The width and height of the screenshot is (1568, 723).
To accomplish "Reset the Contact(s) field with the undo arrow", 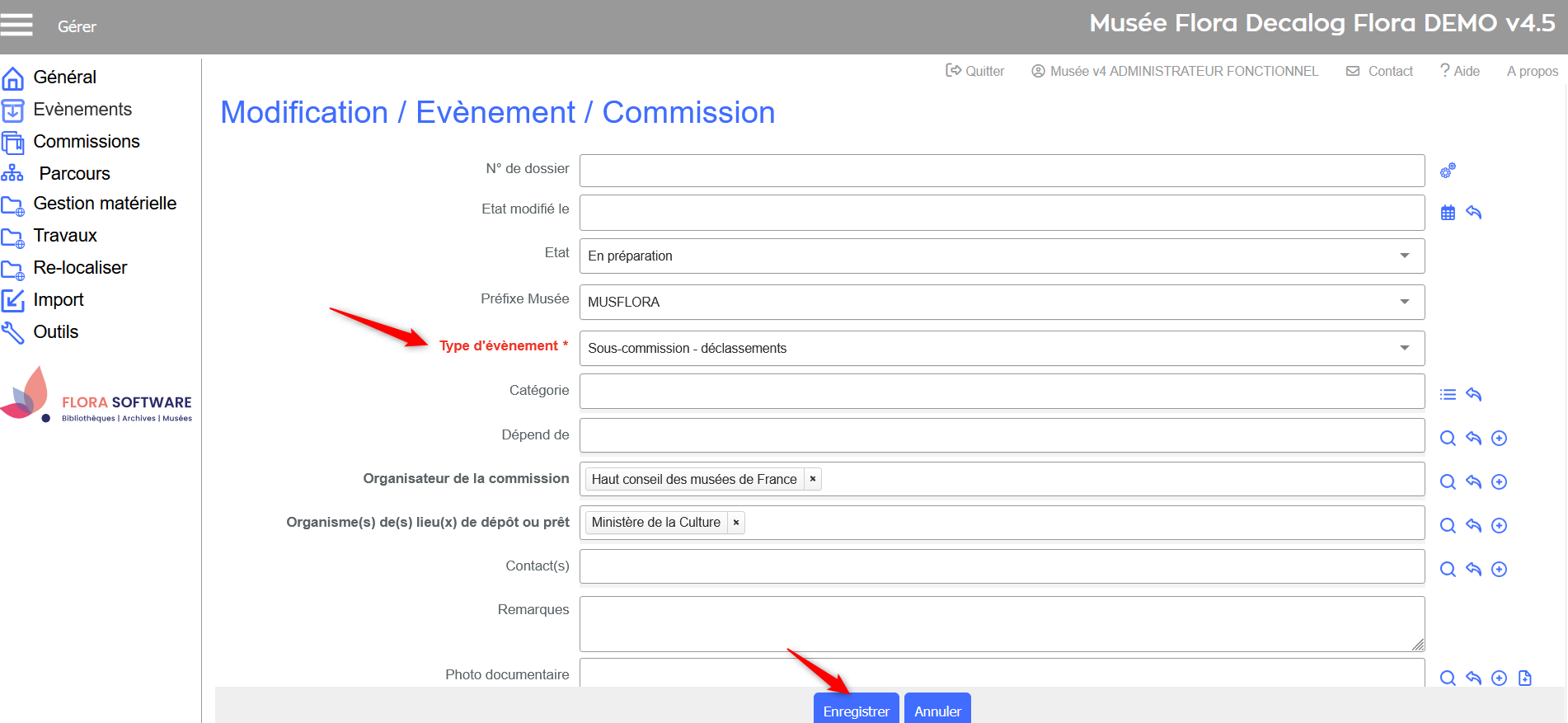I will point(1473,569).
